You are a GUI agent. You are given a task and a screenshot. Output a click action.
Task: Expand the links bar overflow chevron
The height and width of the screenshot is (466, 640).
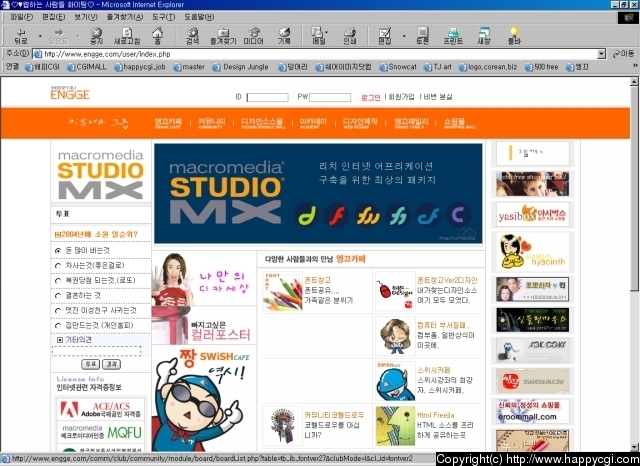pyautogui.click(x=635, y=66)
